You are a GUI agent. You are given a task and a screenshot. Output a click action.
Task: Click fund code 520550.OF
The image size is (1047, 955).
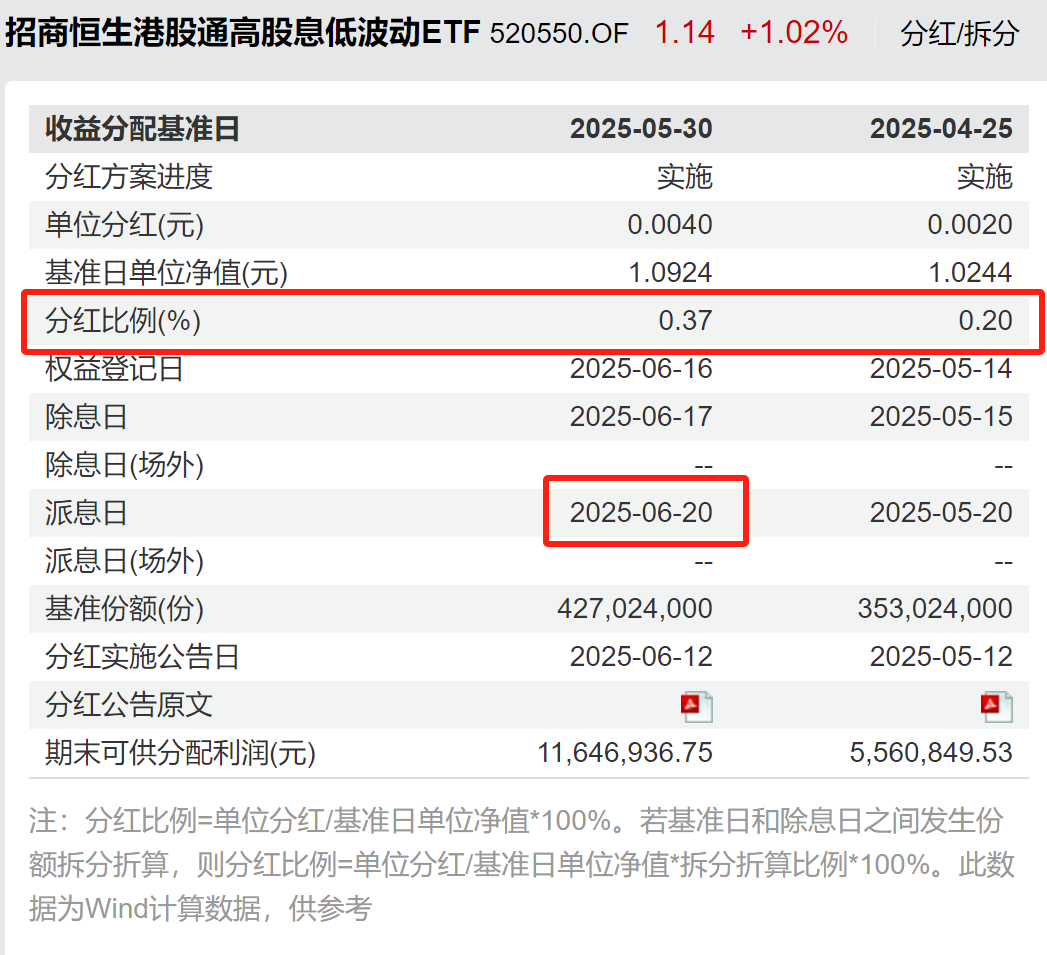click(x=559, y=33)
